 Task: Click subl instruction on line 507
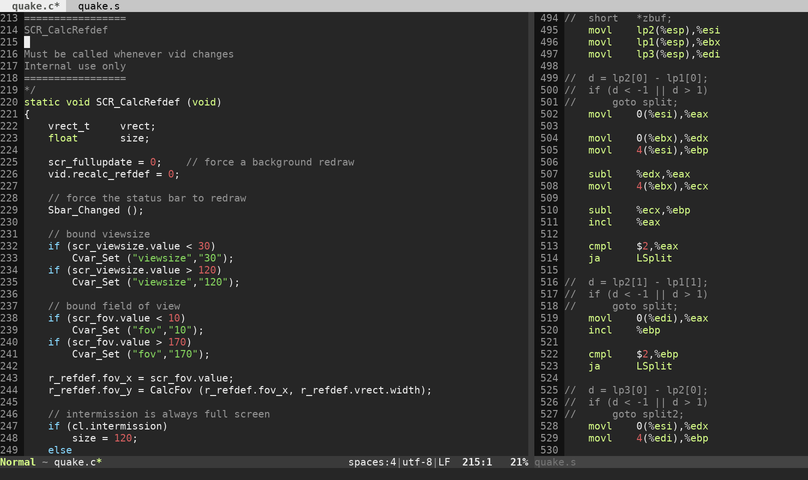(600, 174)
